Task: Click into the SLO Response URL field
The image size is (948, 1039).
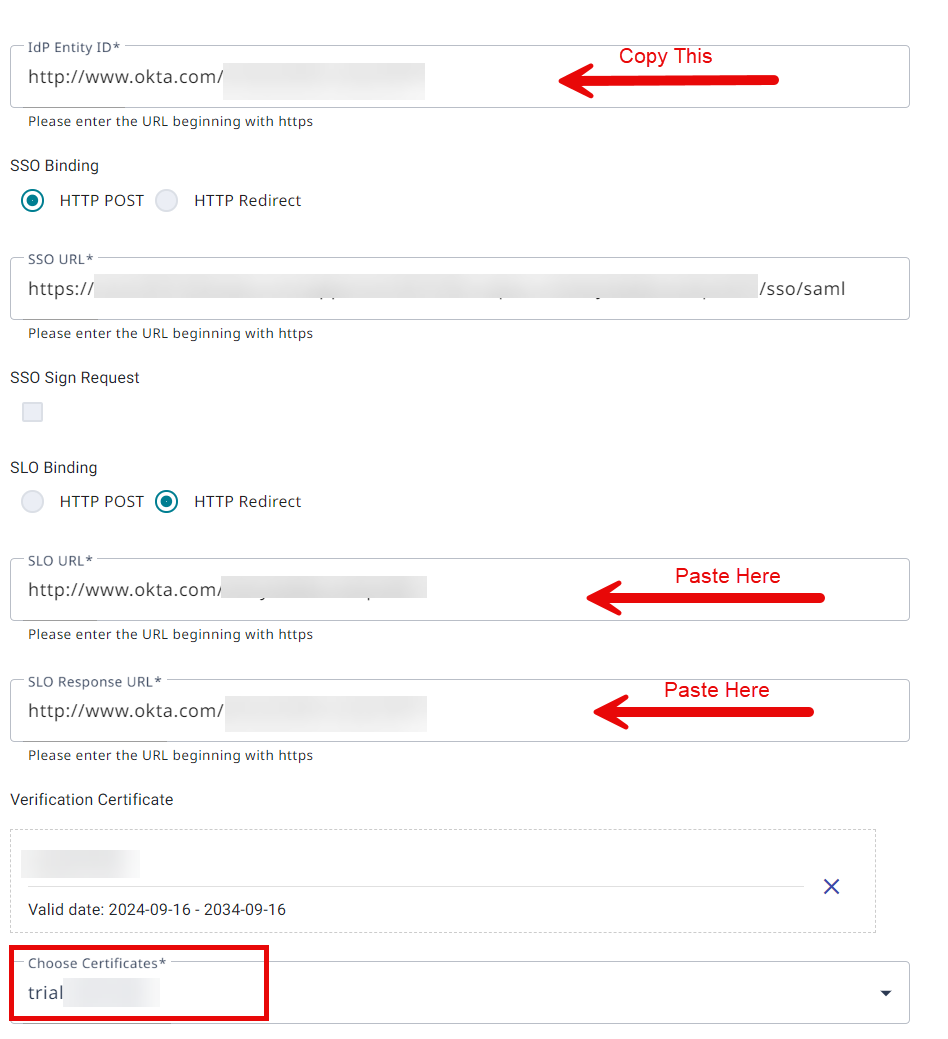Action: (x=300, y=711)
